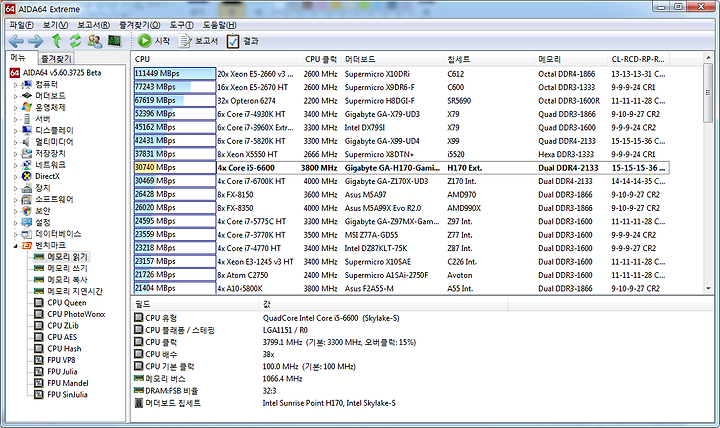The image size is (720, 428).
Task: Collapse the 벤치마크 tree node
Action: coord(15,246)
